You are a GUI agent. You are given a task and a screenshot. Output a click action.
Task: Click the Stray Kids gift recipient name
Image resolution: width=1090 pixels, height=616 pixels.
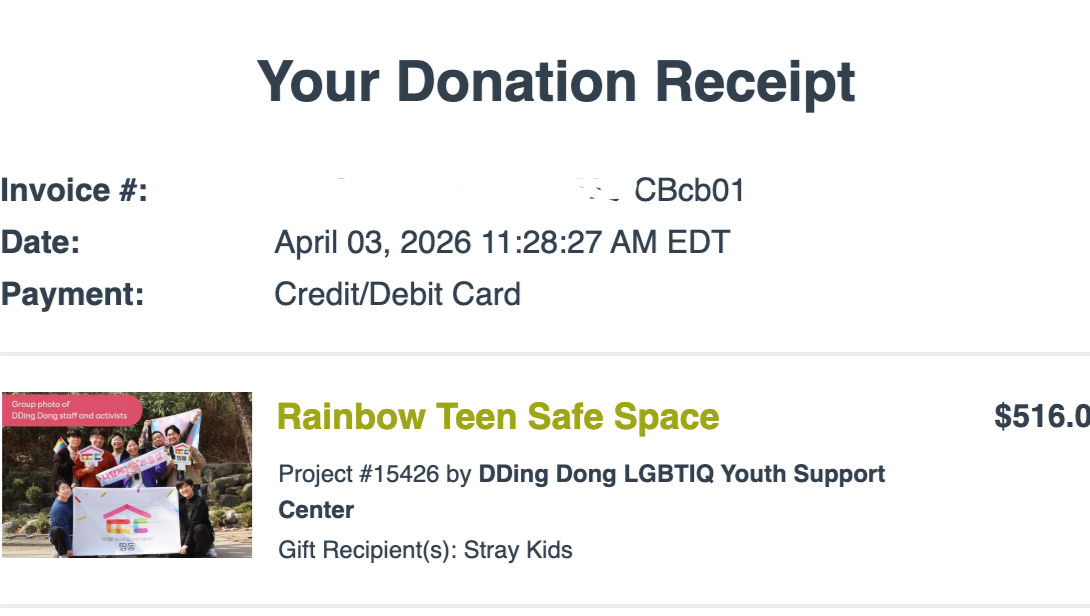518,550
